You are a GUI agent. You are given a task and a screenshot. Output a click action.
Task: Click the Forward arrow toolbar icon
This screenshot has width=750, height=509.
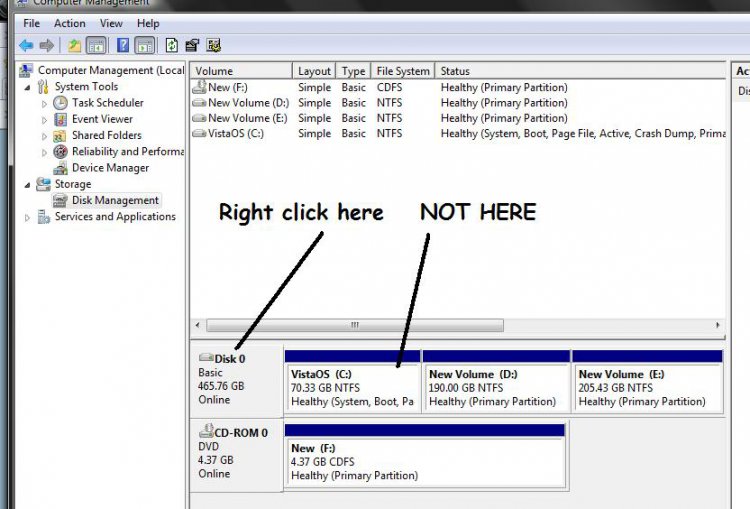coord(46,45)
